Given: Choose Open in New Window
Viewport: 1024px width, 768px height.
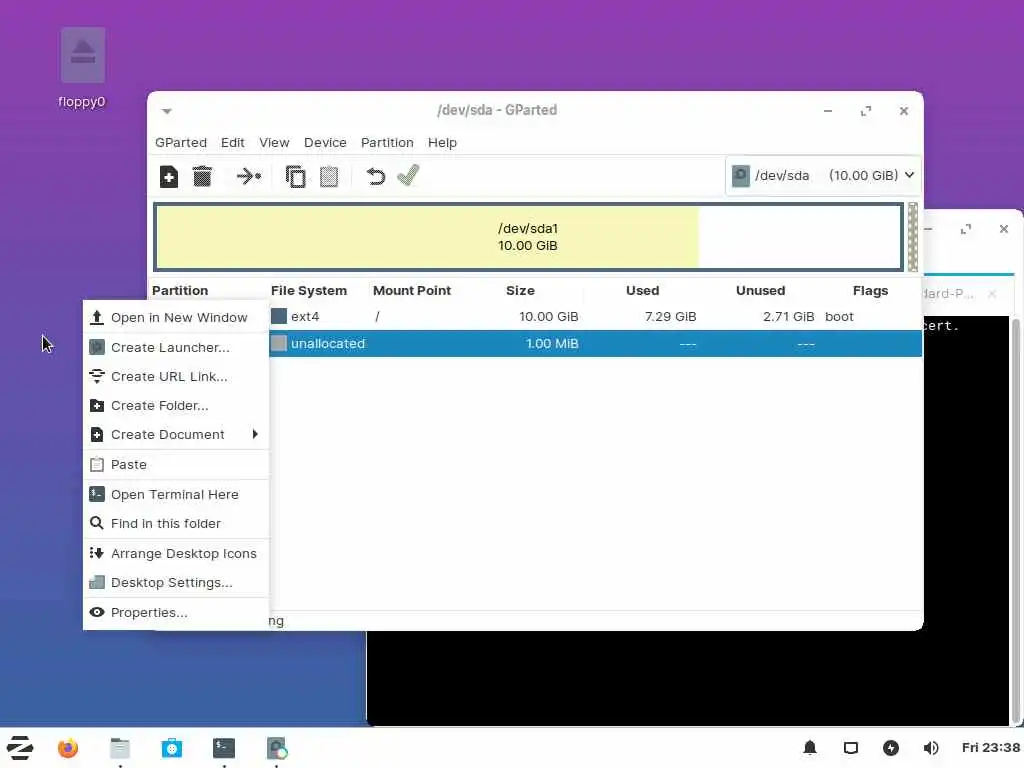Looking at the screenshot, I should 176,317.
